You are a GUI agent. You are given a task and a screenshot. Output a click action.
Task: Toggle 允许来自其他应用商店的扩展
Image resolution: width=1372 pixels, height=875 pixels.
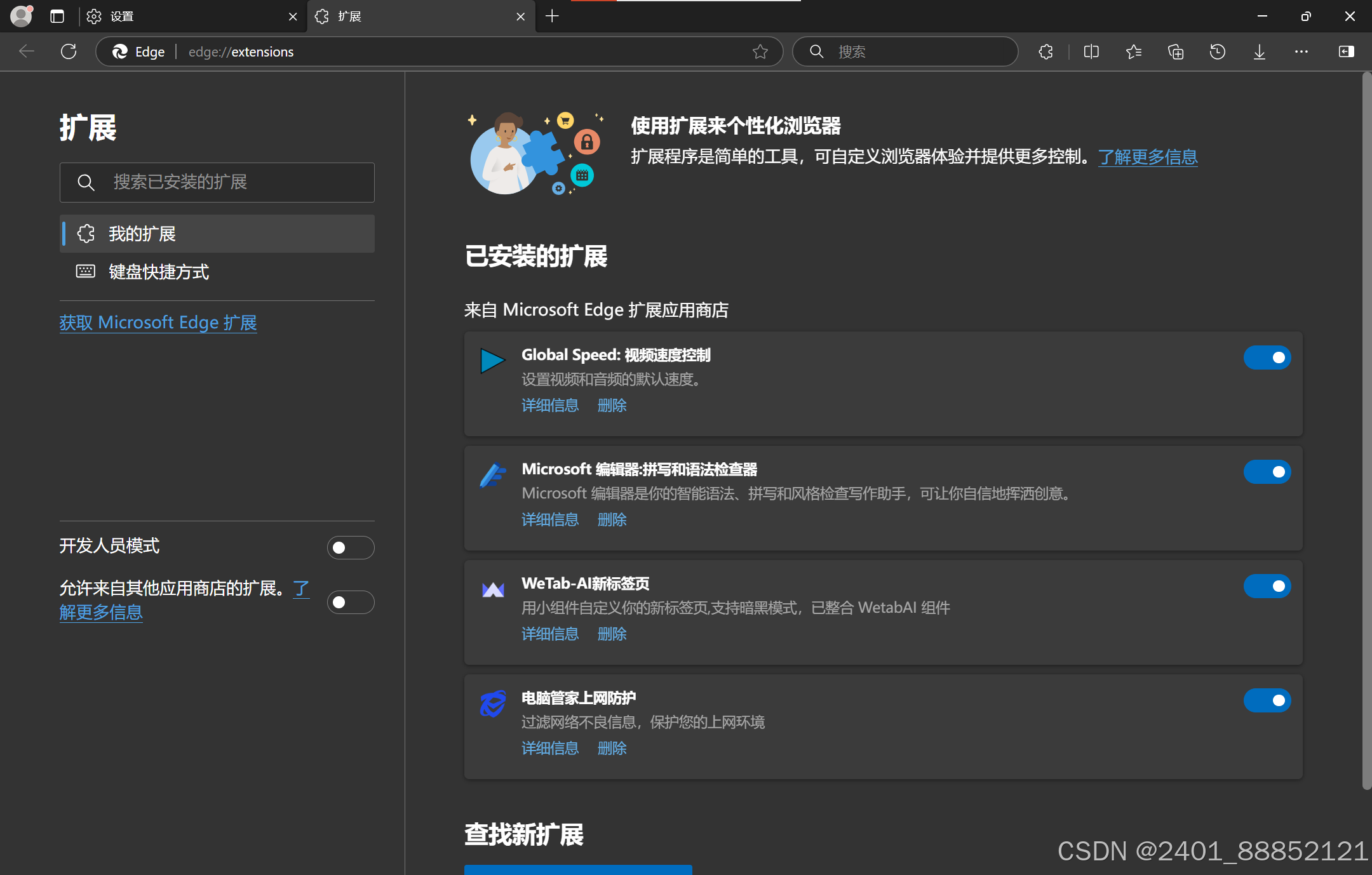tap(350, 602)
